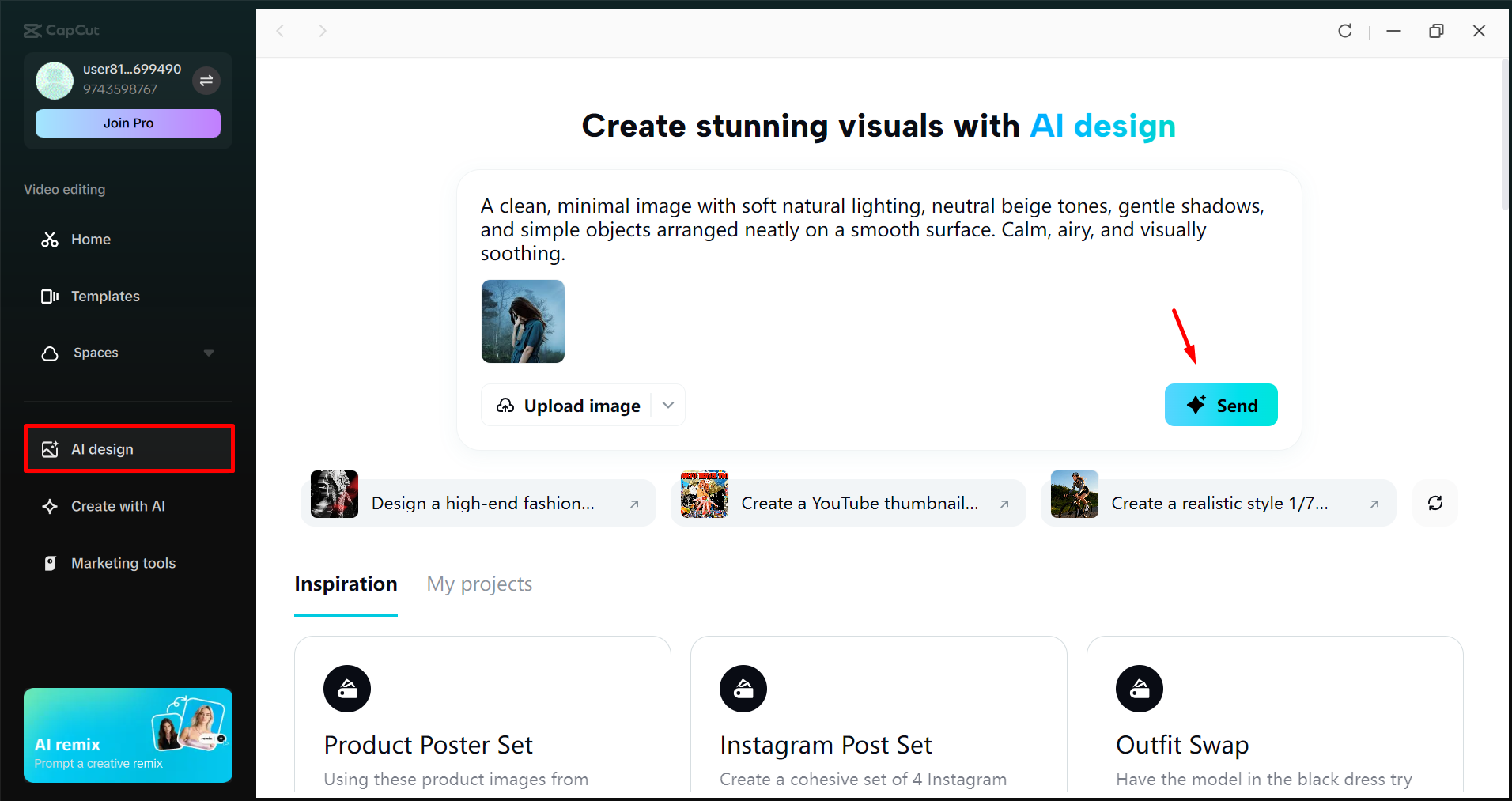This screenshot has width=1512, height=801.
Task: Click the account switch icon beside username
Action: (x=206, y=81)
